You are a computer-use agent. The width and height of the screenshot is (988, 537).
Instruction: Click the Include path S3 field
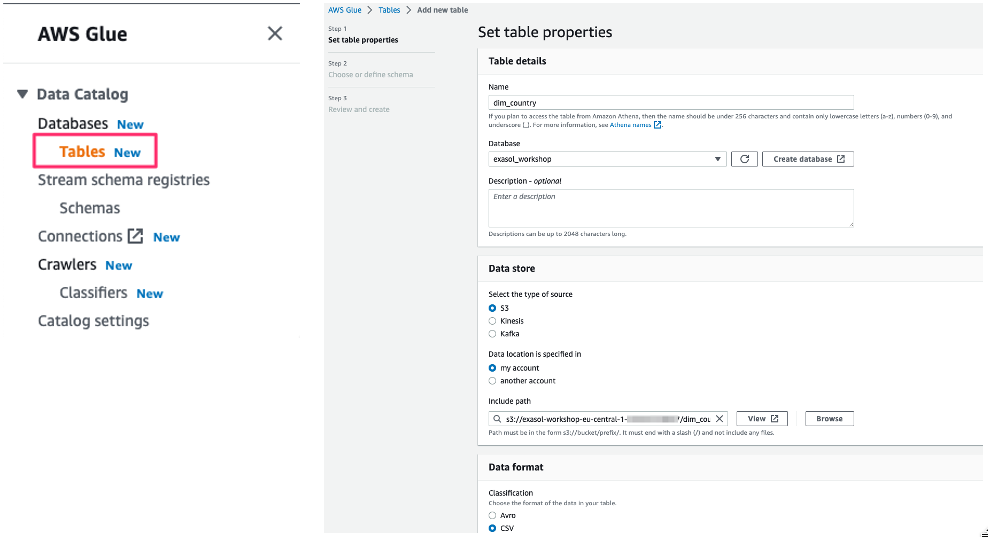[607, 419]
